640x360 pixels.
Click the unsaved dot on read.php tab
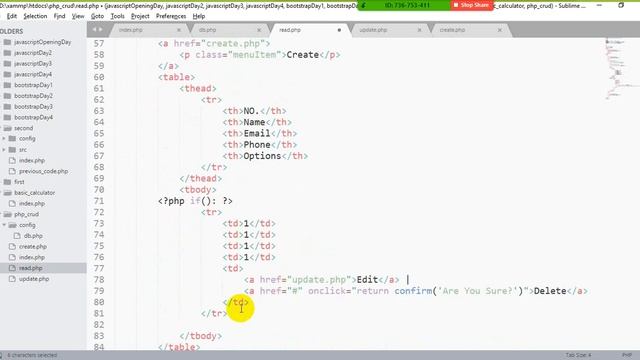[x=339, y=30]
